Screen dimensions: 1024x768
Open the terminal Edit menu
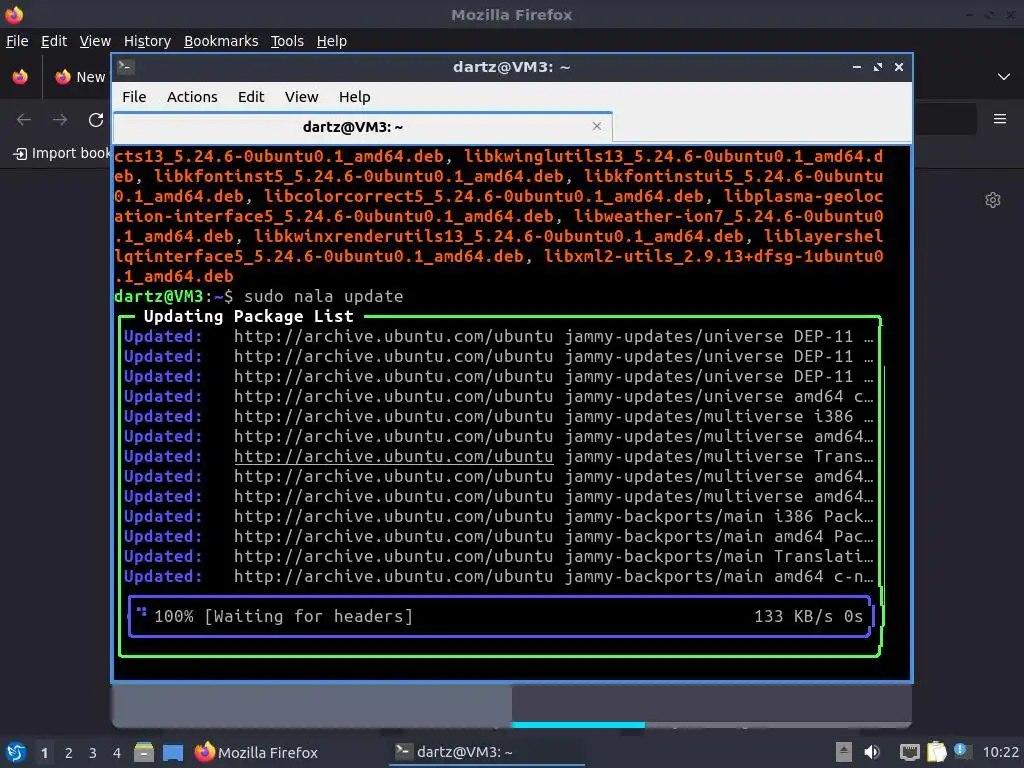click(x=251, y=97)
